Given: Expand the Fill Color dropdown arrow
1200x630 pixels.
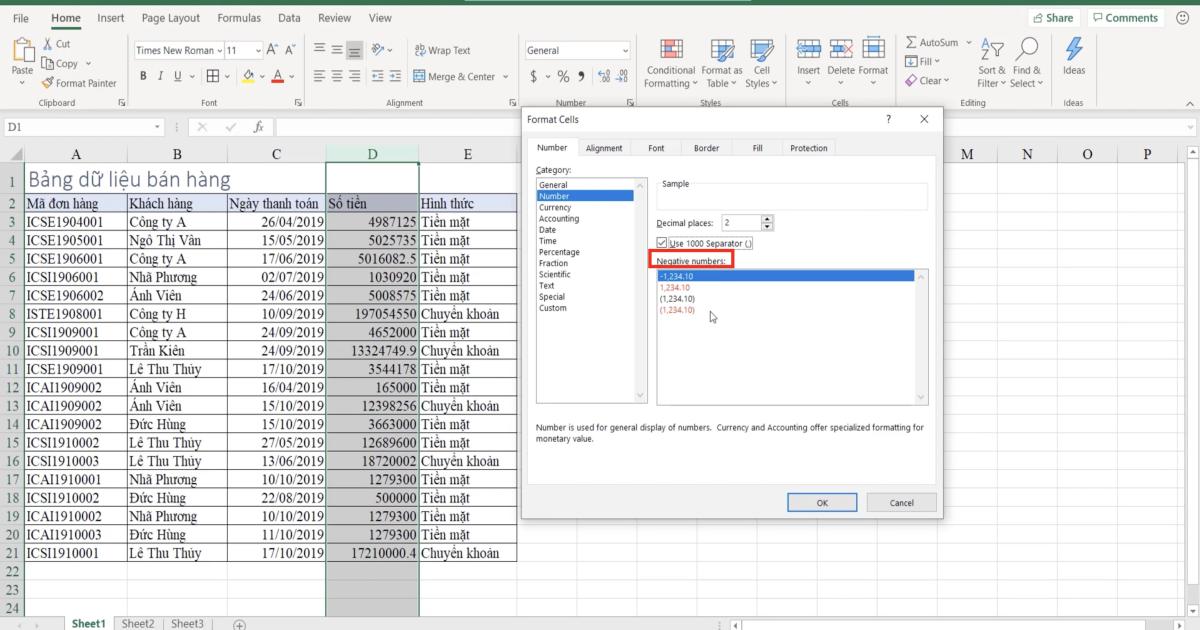Looking at the screenshot, I should pos(262,75).
